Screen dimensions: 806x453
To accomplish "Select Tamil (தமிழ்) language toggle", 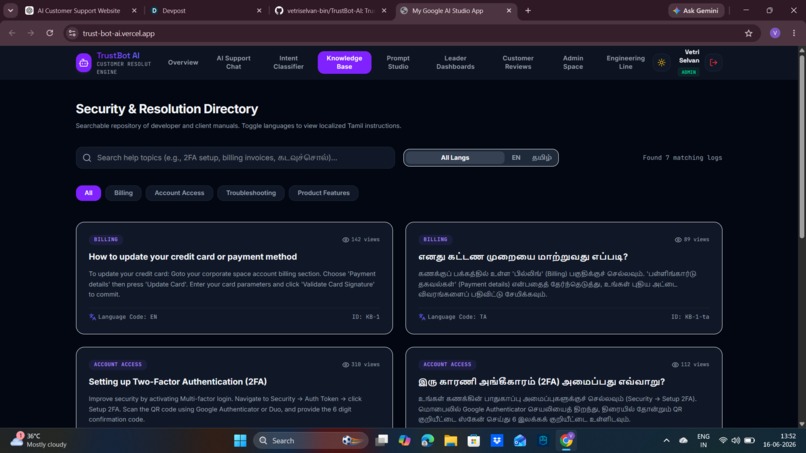I will pyautogui.click(x=541, y=158).
